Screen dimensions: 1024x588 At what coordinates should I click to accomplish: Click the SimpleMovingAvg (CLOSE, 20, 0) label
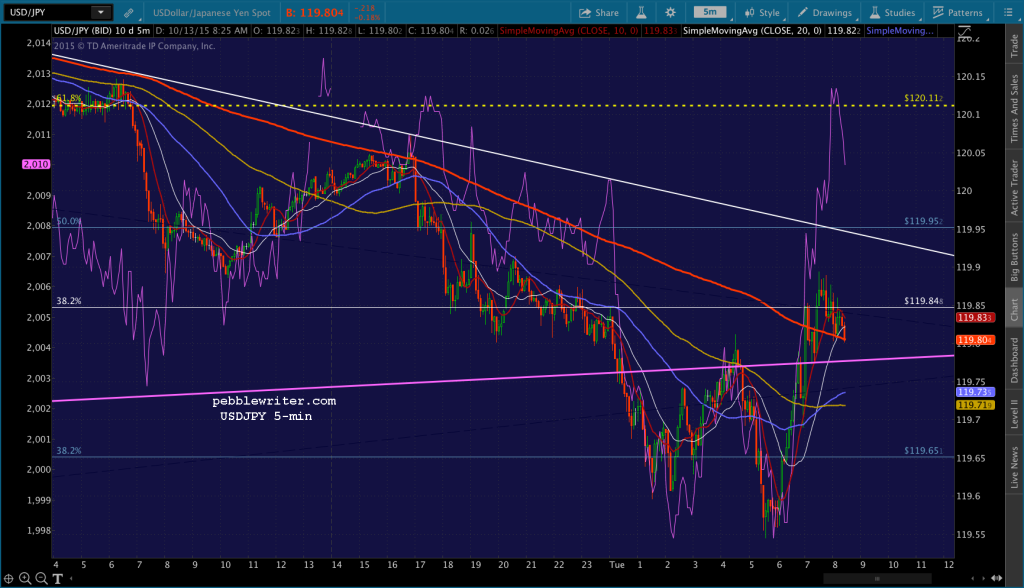752,31
